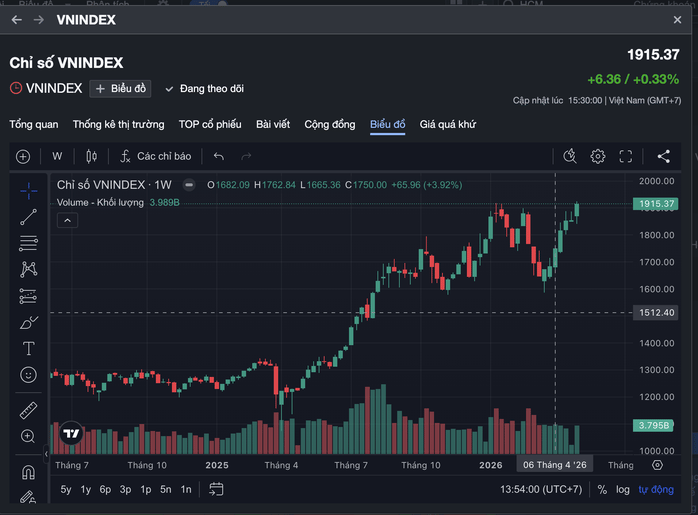Screen dimensions: 698x515
Task: Click the 06 Tháng 4 '26 date label
Action: tap(555, 465)
